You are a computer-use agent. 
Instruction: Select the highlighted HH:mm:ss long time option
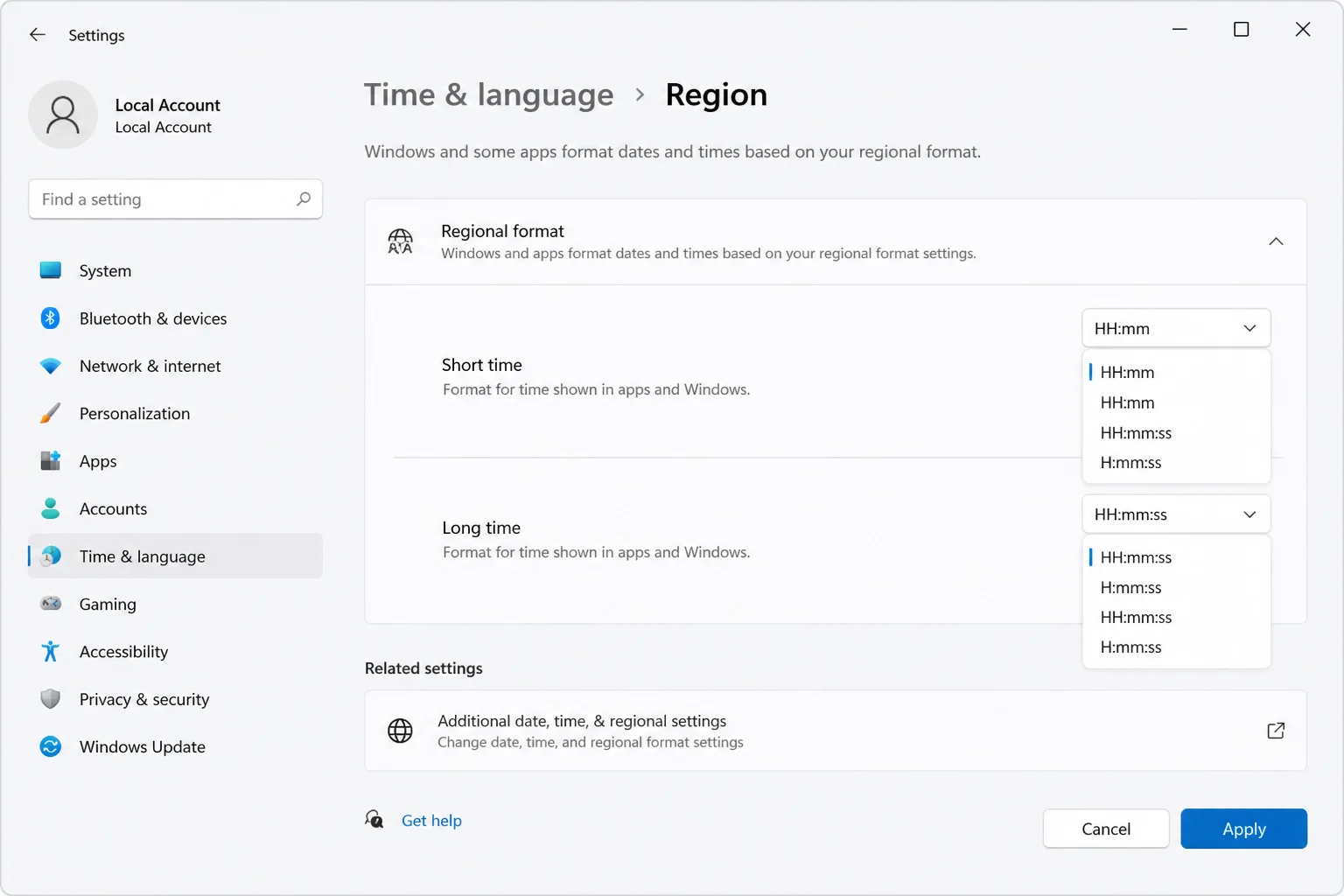click(x=1176, y=557)
